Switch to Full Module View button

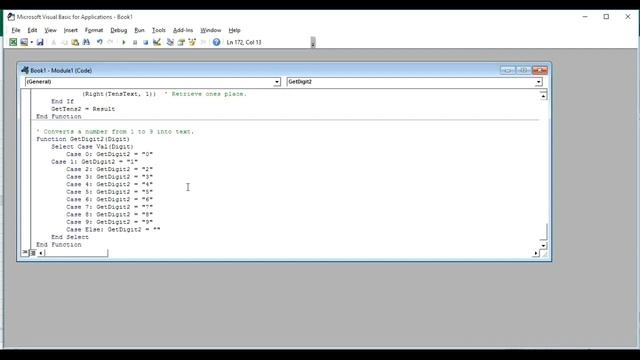coord(33,253)
